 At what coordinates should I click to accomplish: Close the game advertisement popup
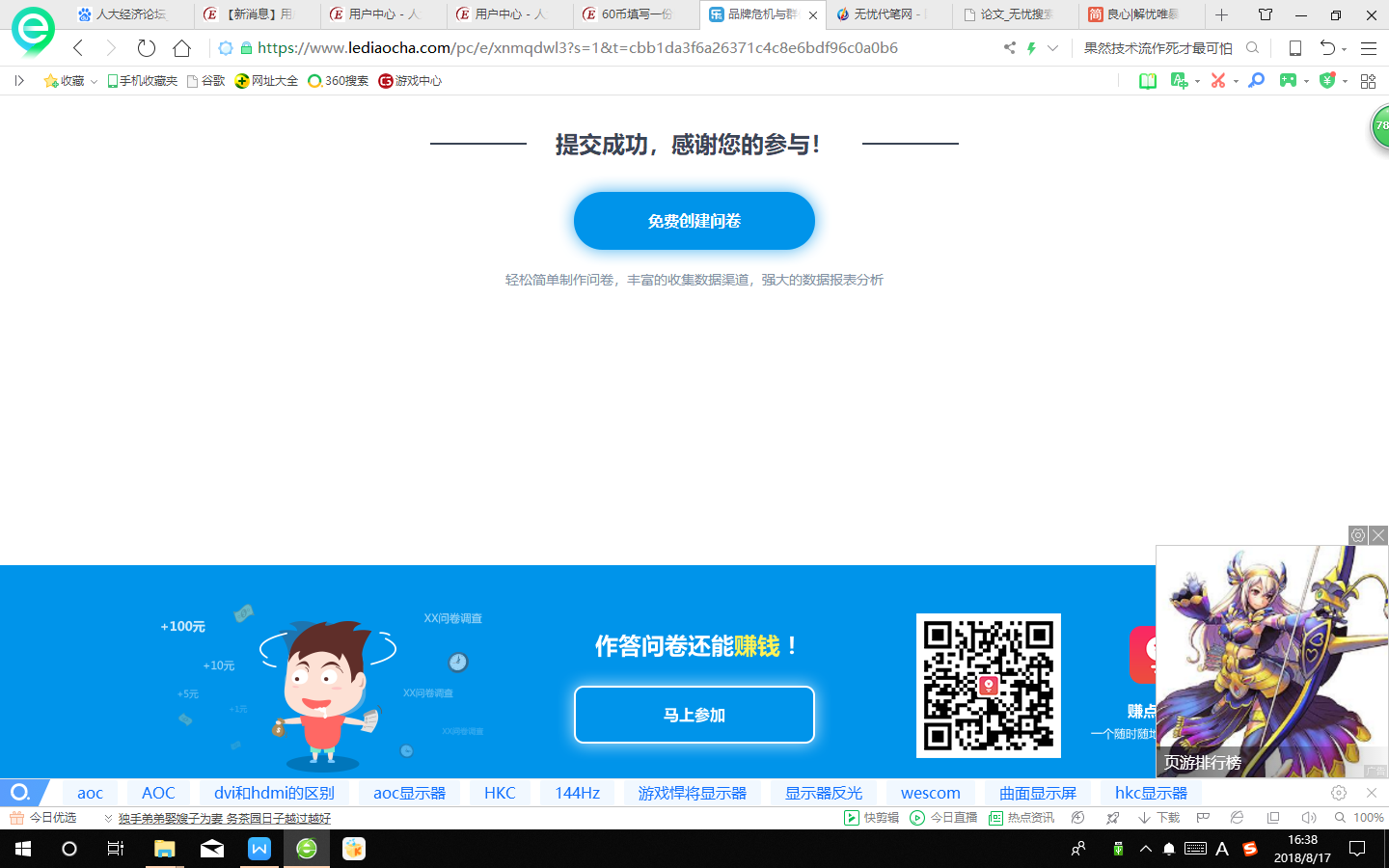(x=1378, y=535)
